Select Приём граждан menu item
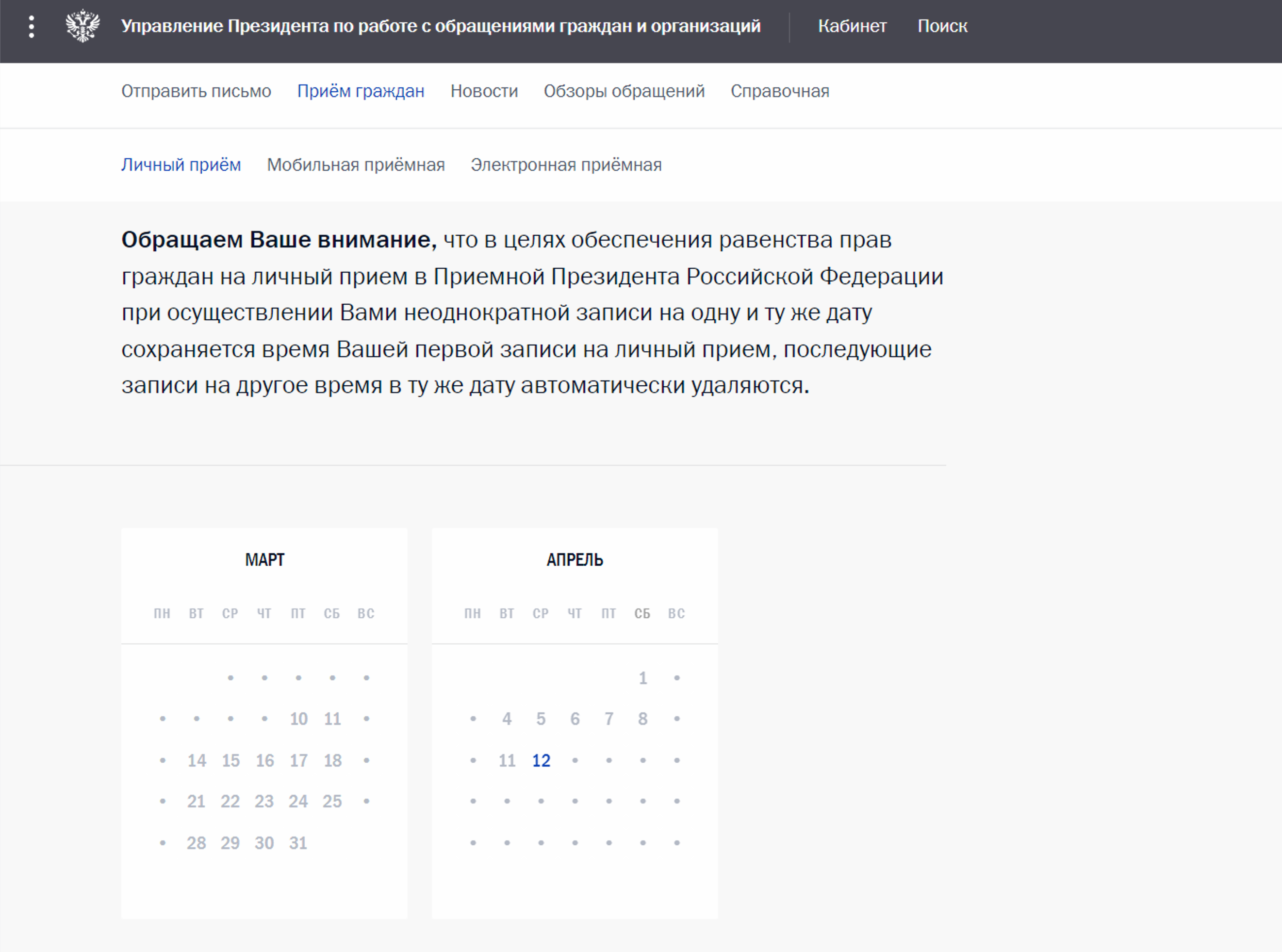1282x952 pixels. (361, 91)
